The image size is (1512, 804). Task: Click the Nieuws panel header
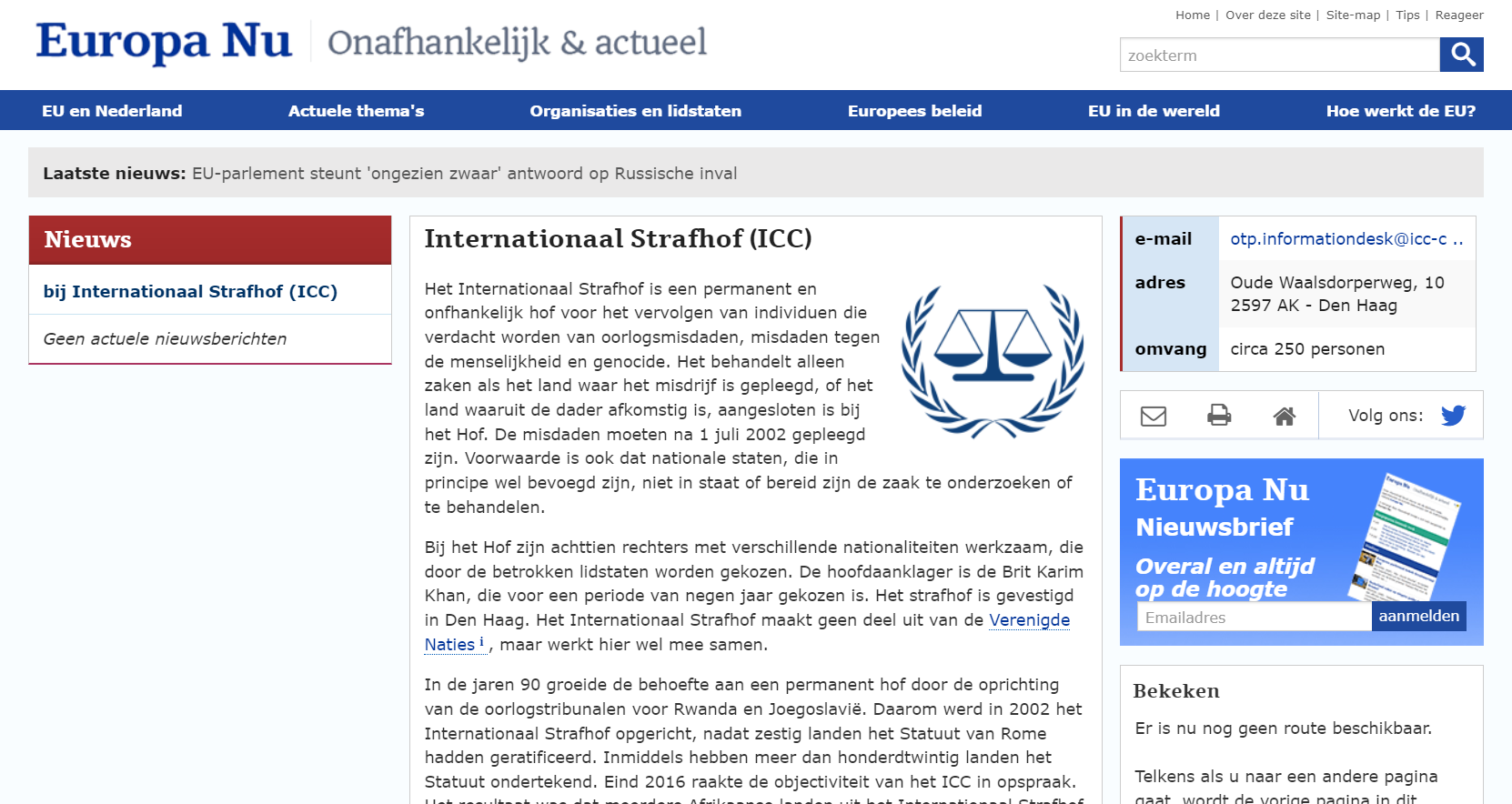pos(210,240)
